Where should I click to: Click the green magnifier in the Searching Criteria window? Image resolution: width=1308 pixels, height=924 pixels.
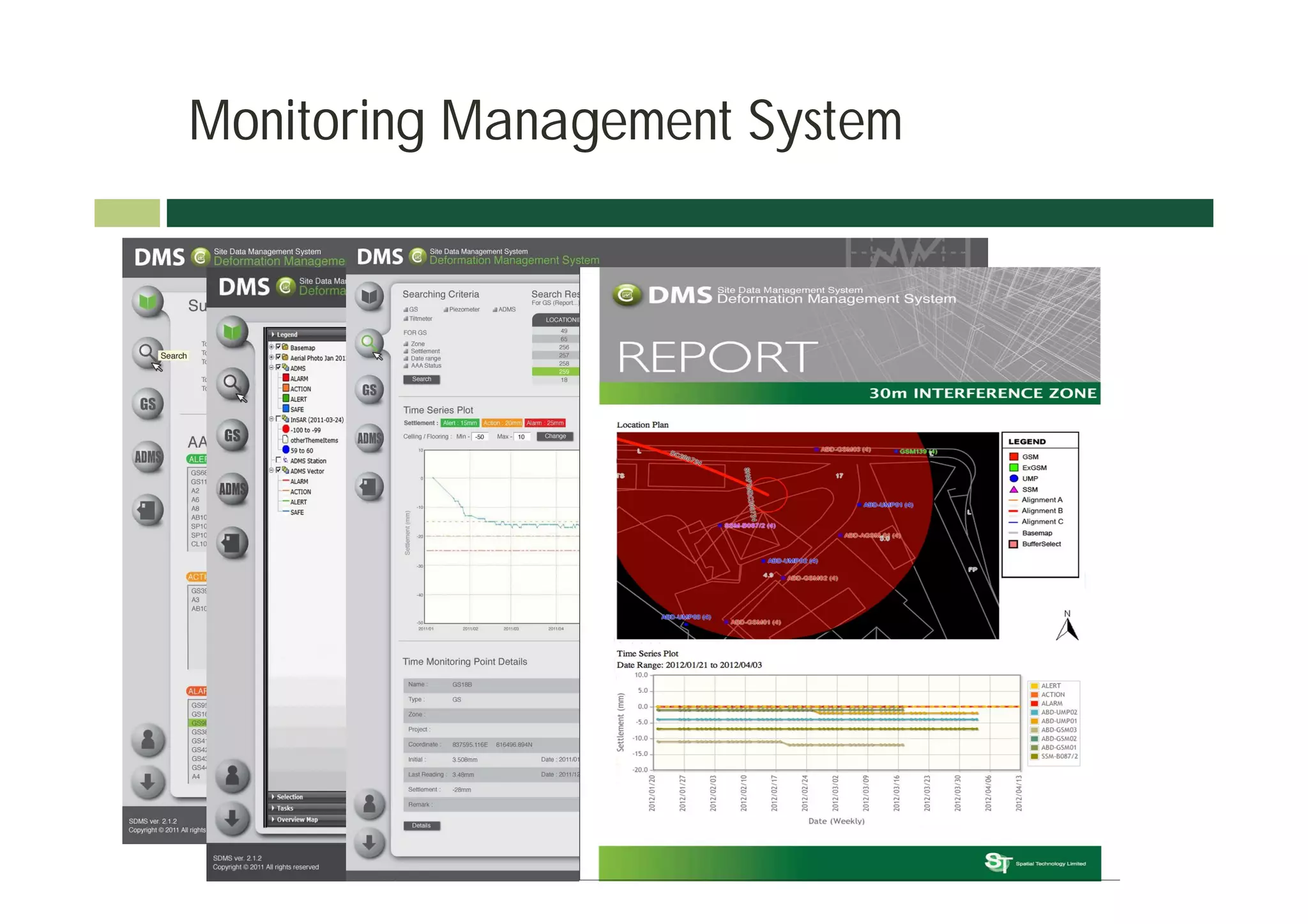tap(369, 342)
